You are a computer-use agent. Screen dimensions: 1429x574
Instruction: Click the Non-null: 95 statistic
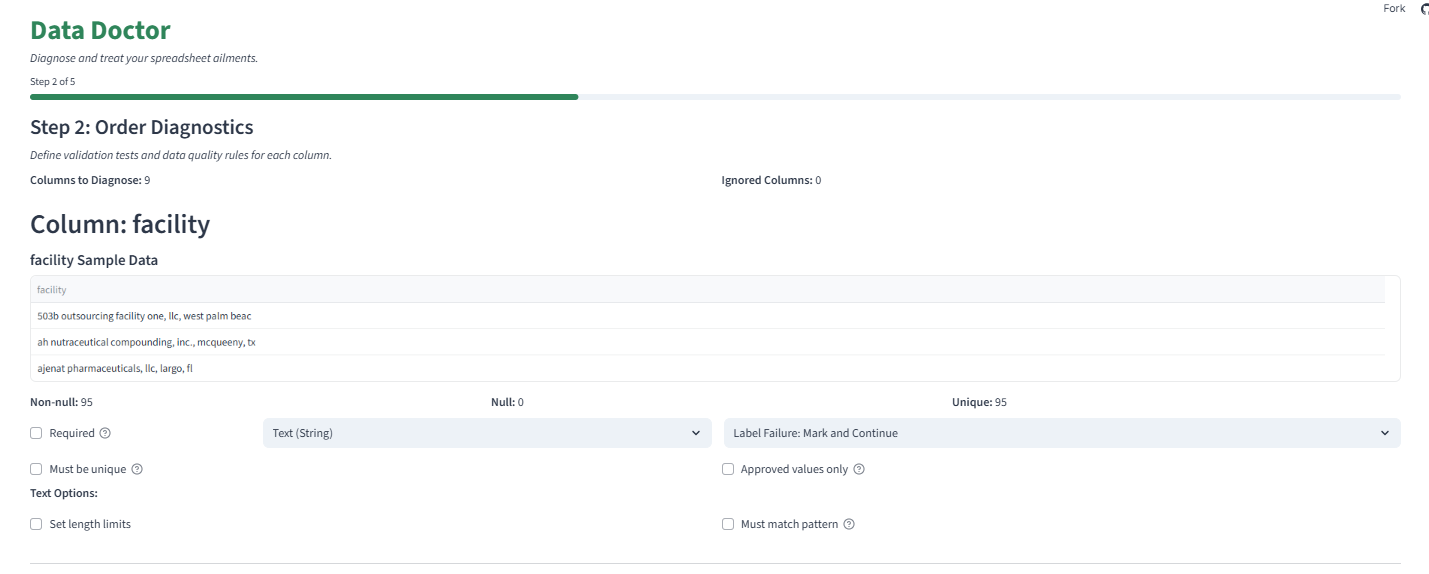61,402
